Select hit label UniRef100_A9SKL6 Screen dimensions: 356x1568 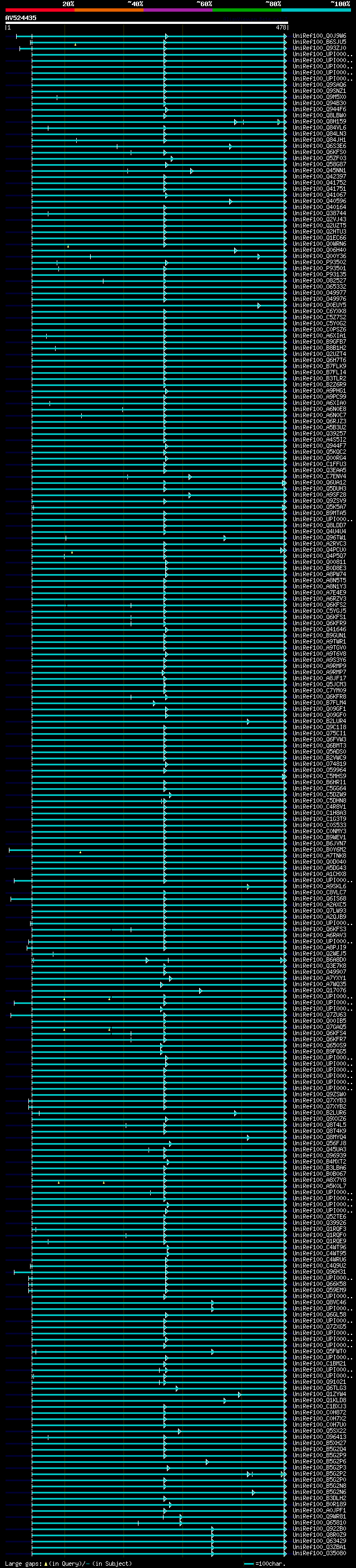[x=319, y=886]
